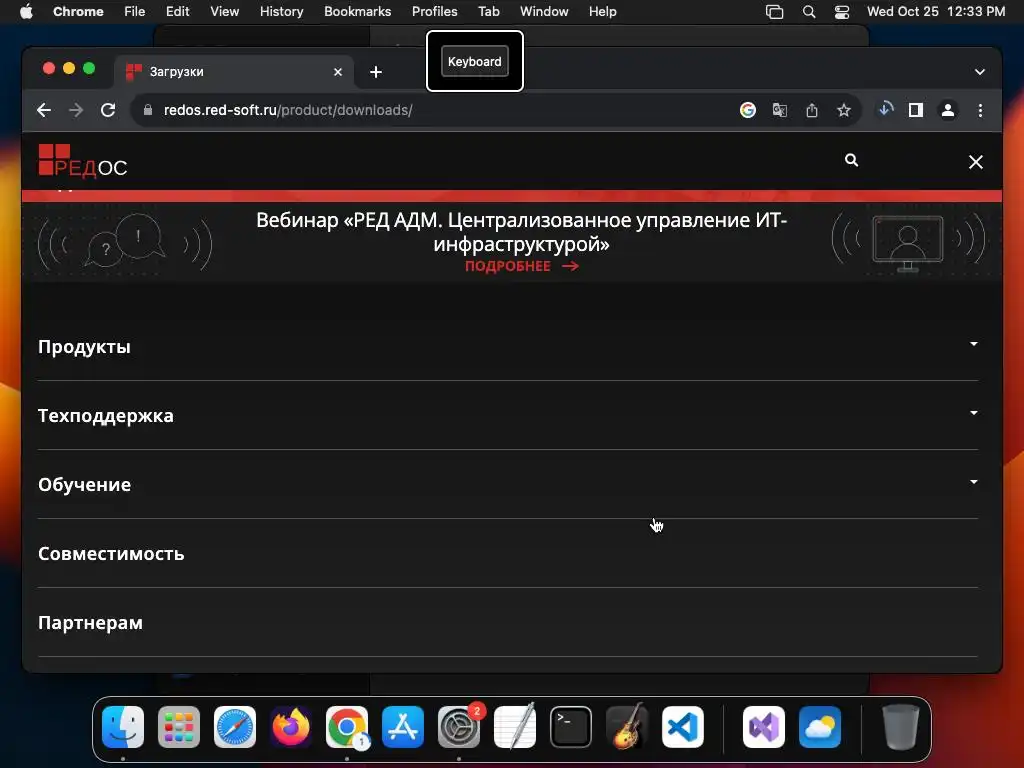Open Control Center in menu bar
The height and width of the screenshot is (768, 1024).
click(842, 12)
